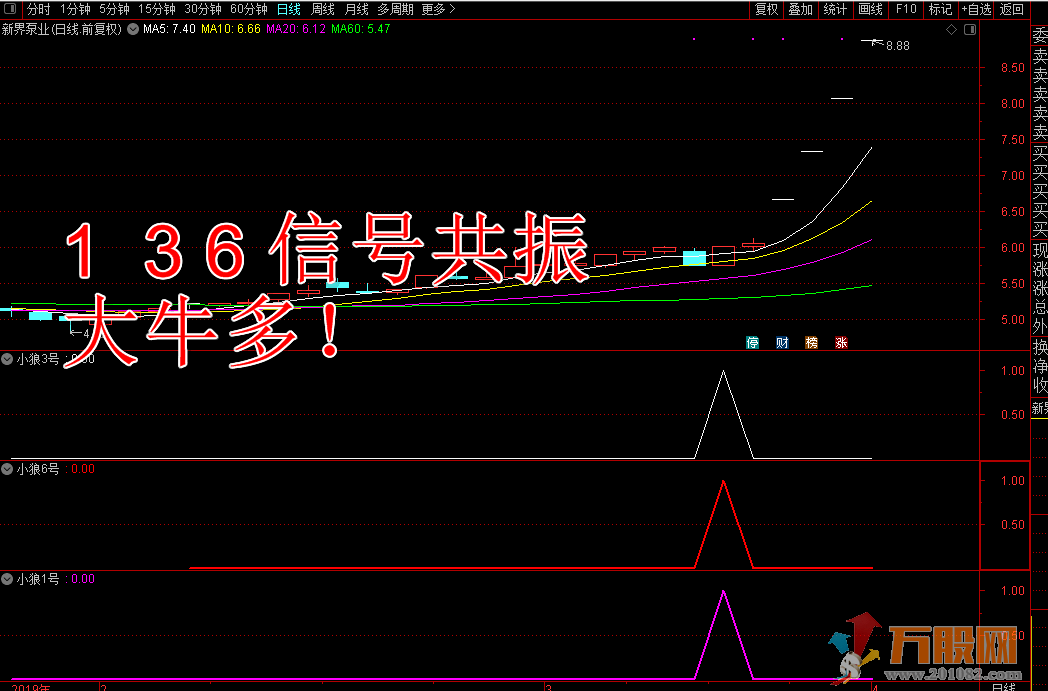
Task: Open the 复权 adjustment button
Action: [x=766, y=9]
